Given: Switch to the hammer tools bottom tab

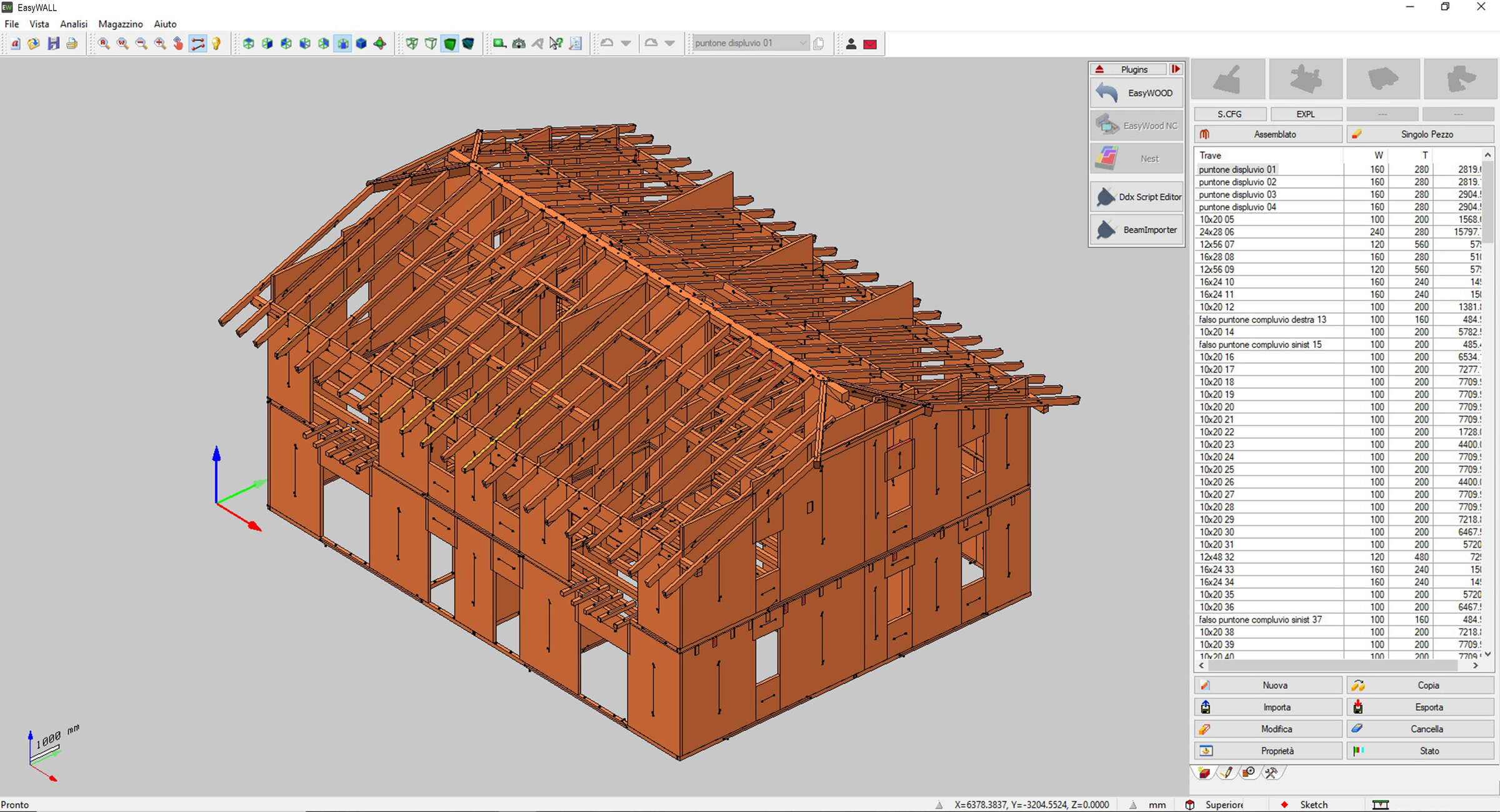Looking at the screenshot, I should pyautogui.click(x=1271, y=773).
